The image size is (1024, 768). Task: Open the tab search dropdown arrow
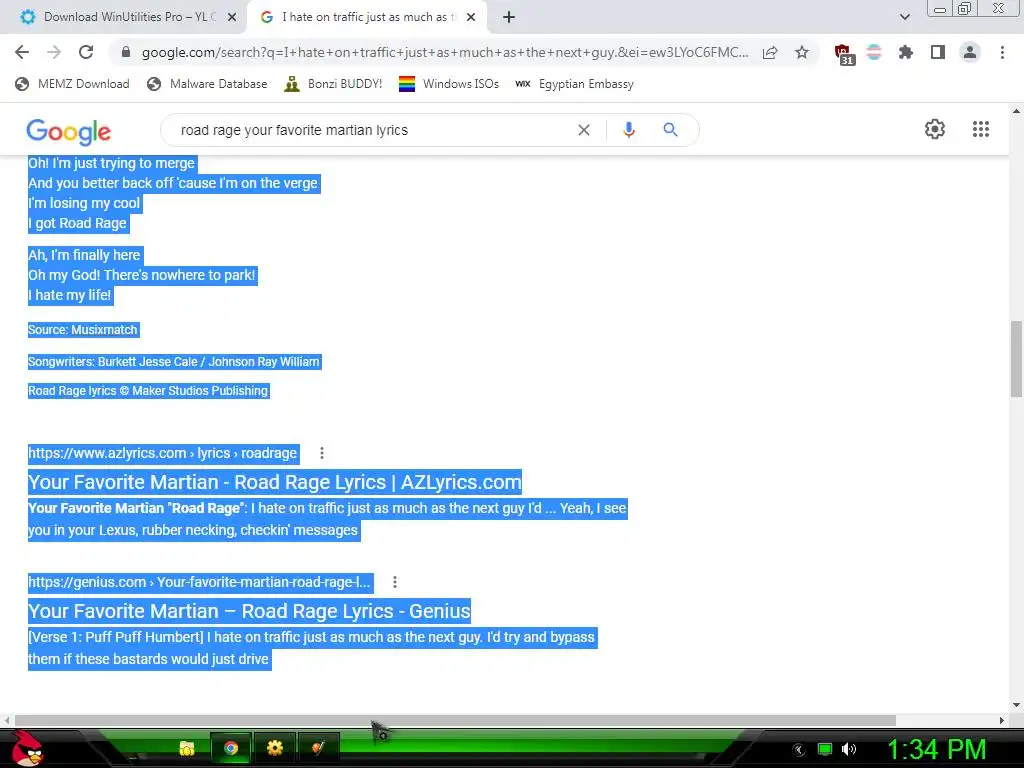[904, 17]
